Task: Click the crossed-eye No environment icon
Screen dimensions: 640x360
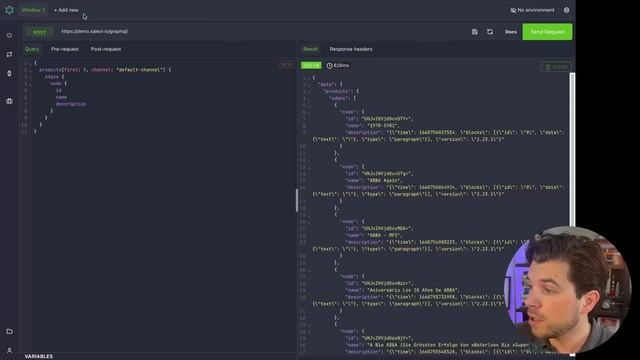Action: click(x=513, y=10)
